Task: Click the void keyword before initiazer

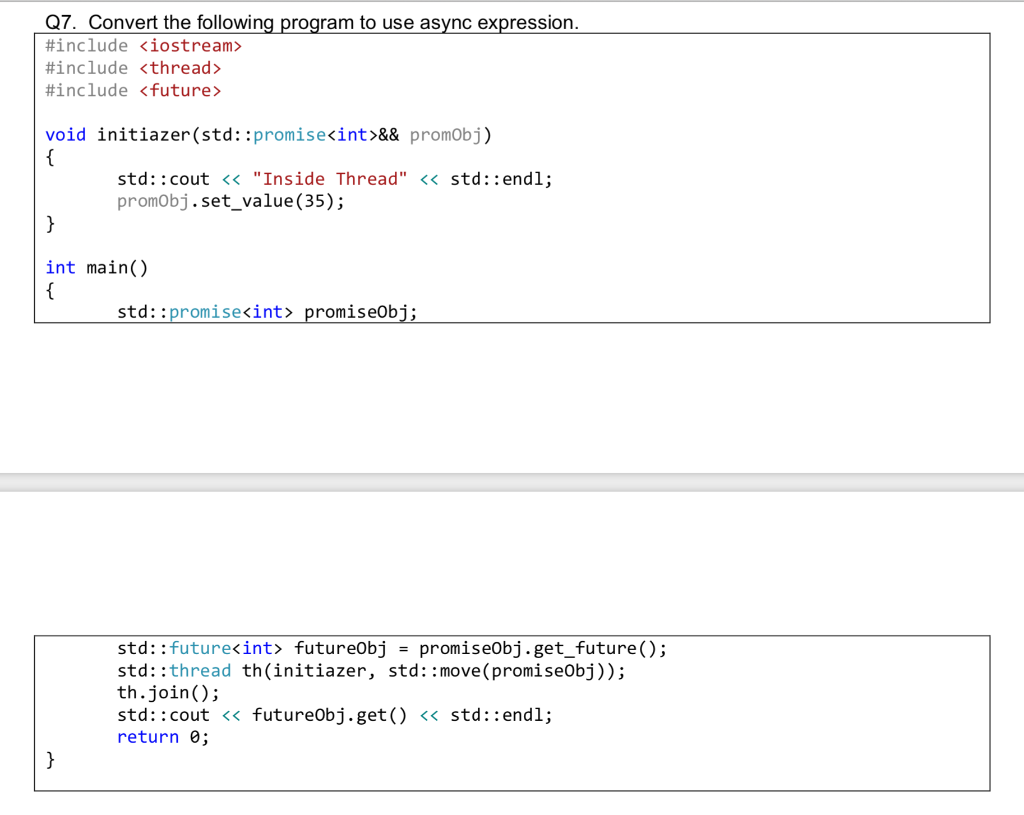Action: 60,134
